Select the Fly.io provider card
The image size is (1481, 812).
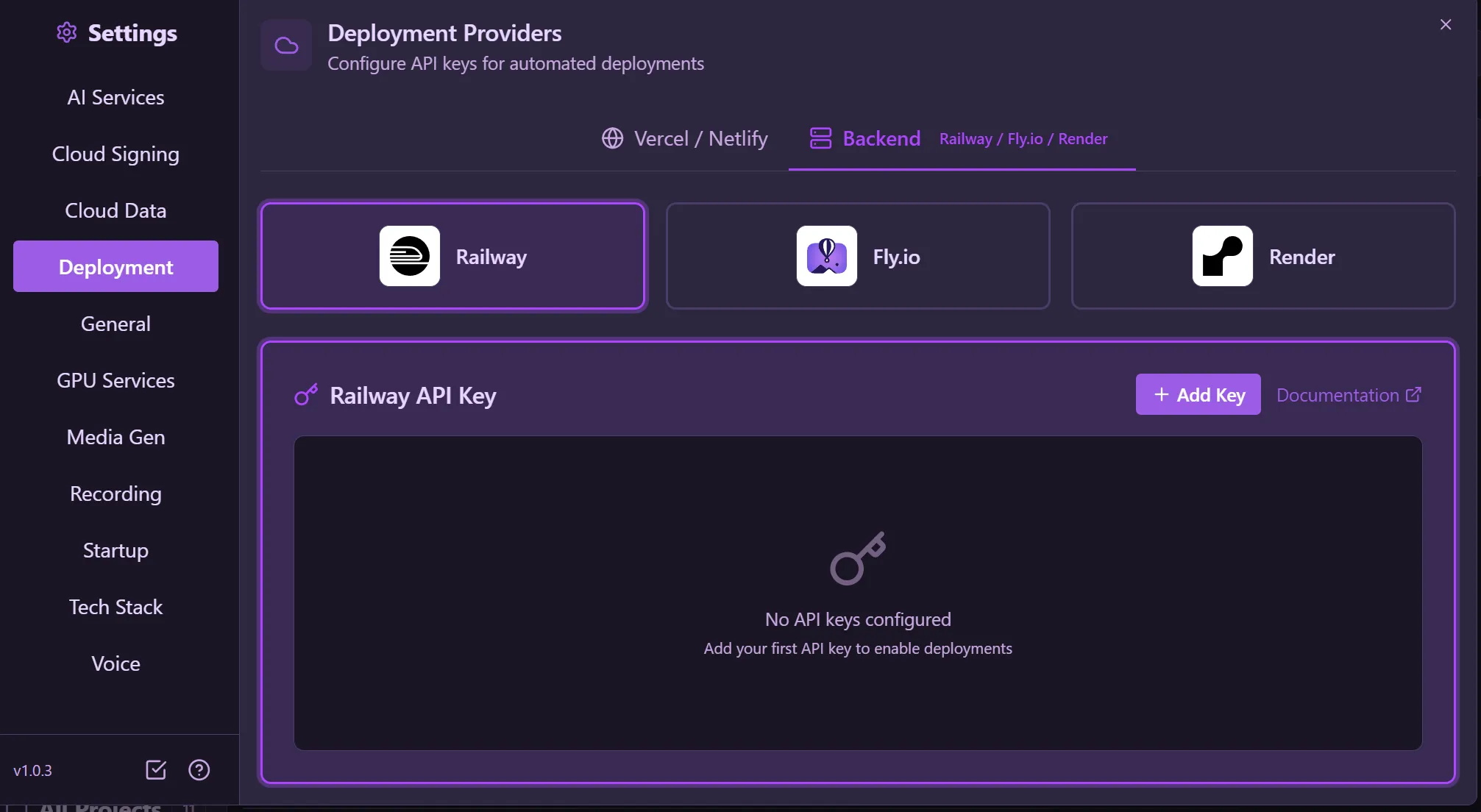[858, 256]
